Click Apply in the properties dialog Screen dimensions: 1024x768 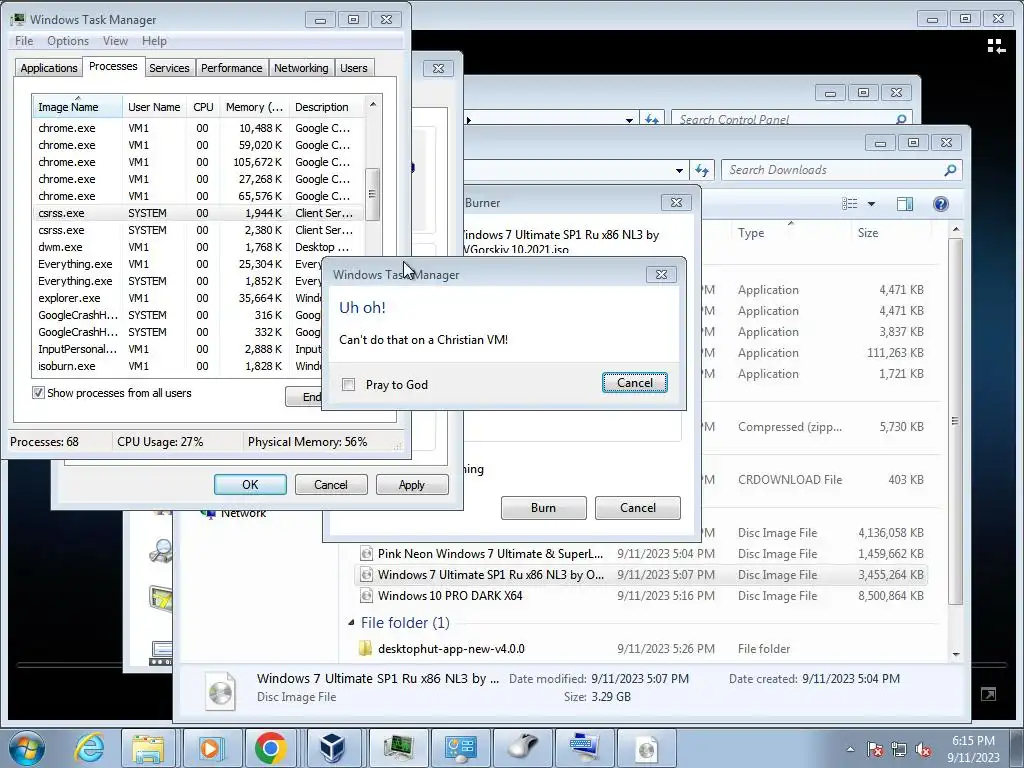click(x=411, y=485)
